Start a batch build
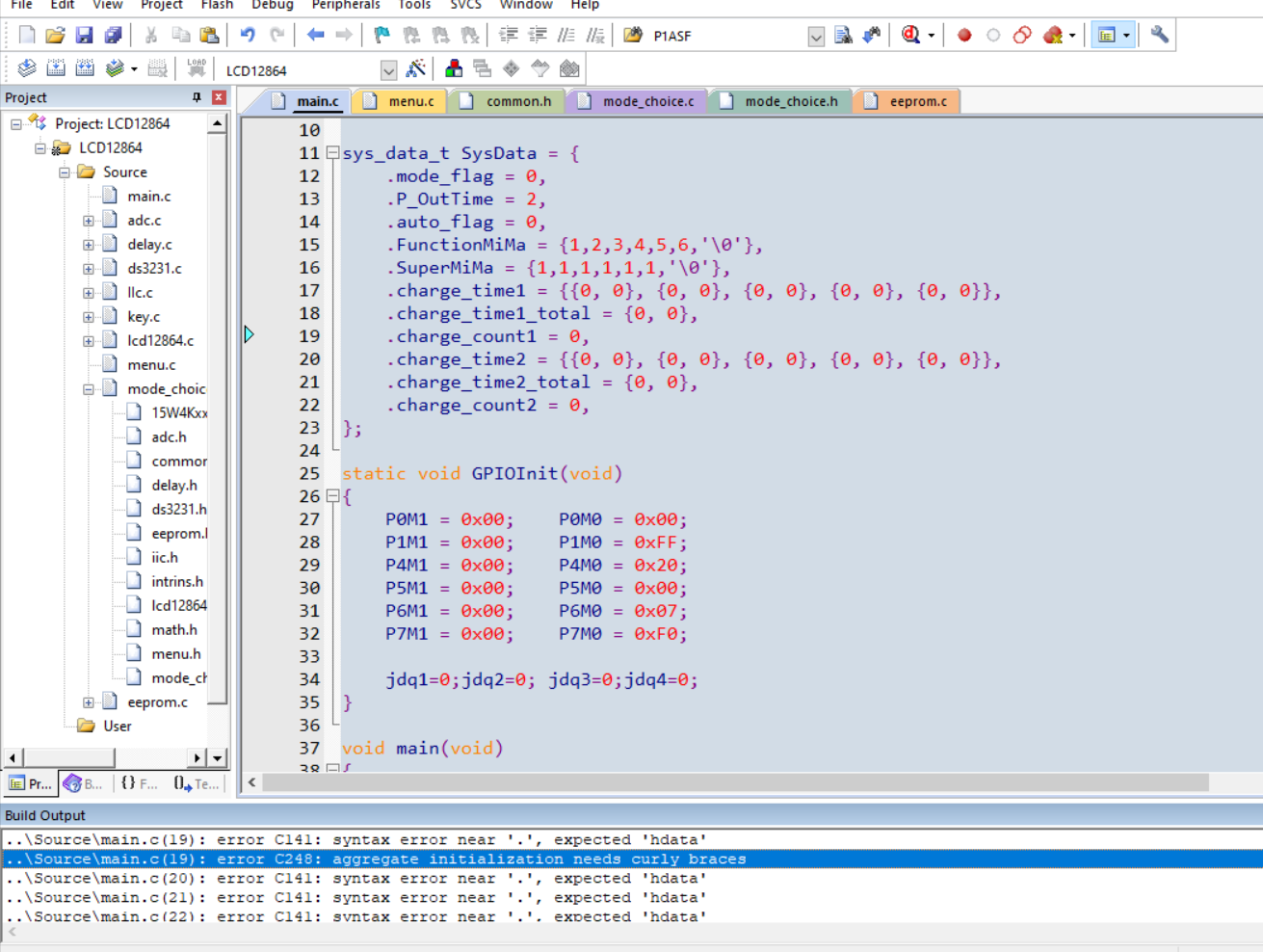The height and width of the screenshot is (952, 1263). 115,68
